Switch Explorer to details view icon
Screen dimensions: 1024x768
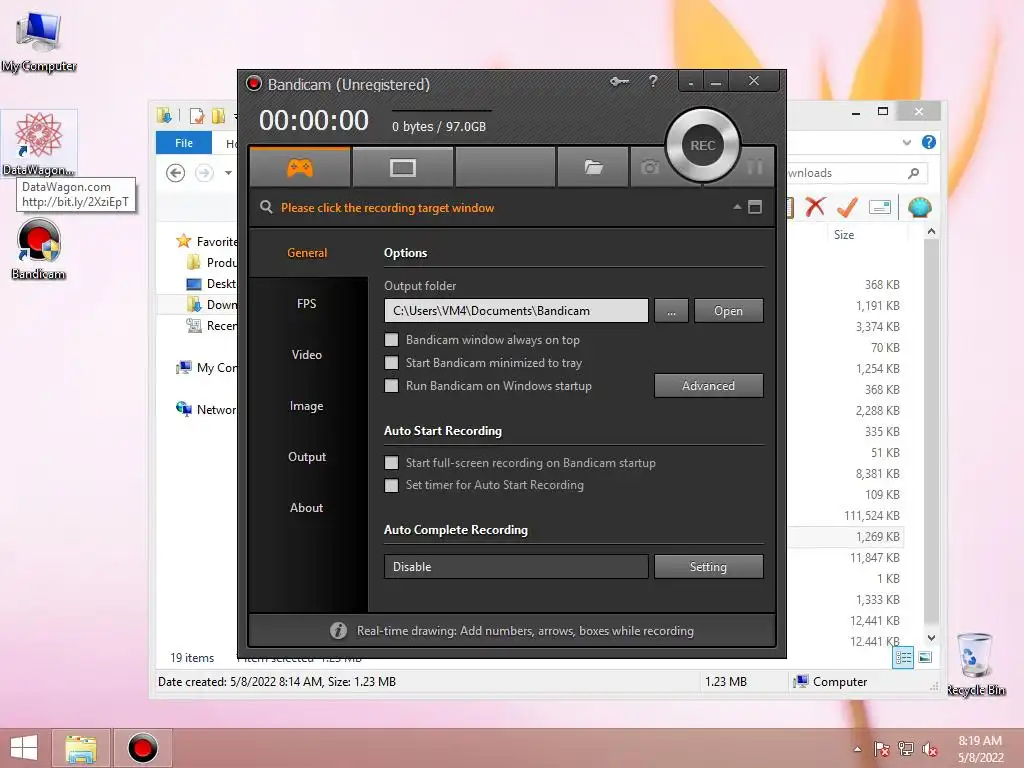[903, 658]
